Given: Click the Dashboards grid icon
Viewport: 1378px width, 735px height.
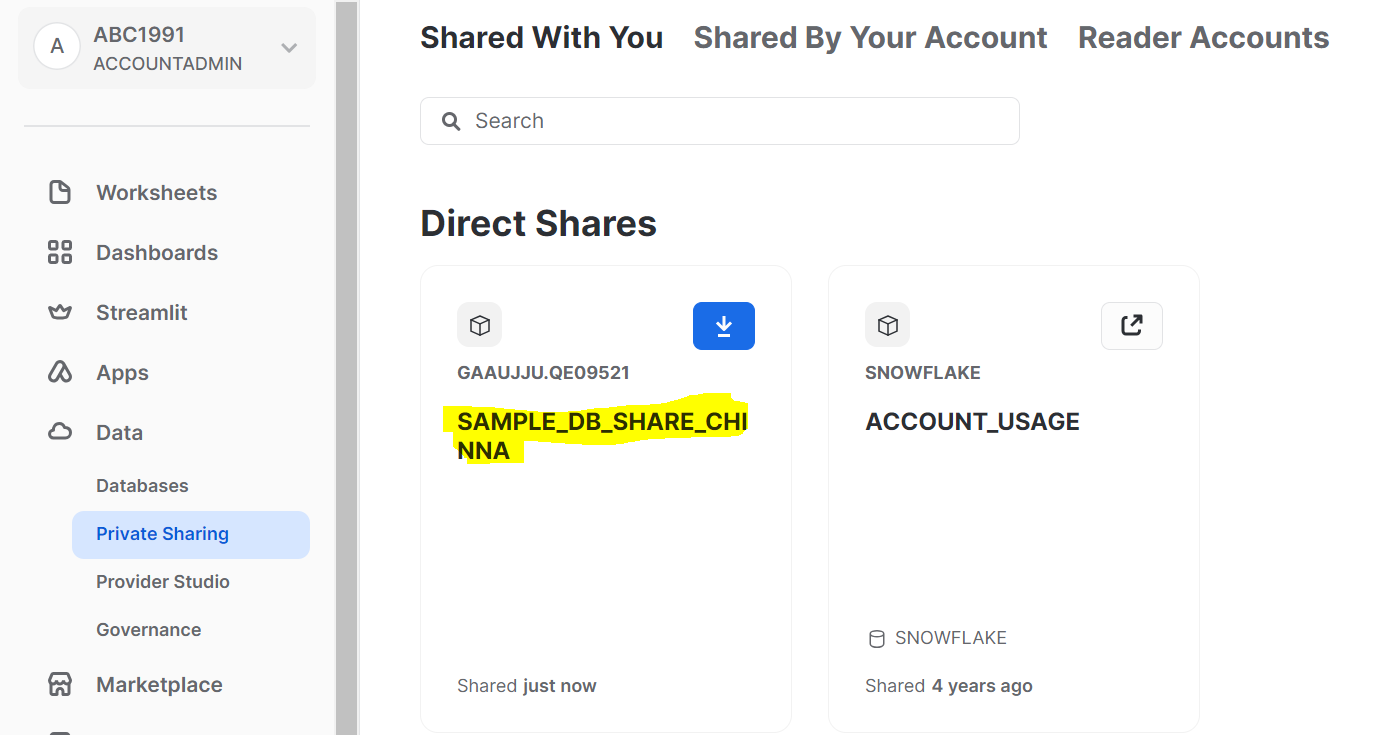Looking at the screenshot, I should pos(60,252).
